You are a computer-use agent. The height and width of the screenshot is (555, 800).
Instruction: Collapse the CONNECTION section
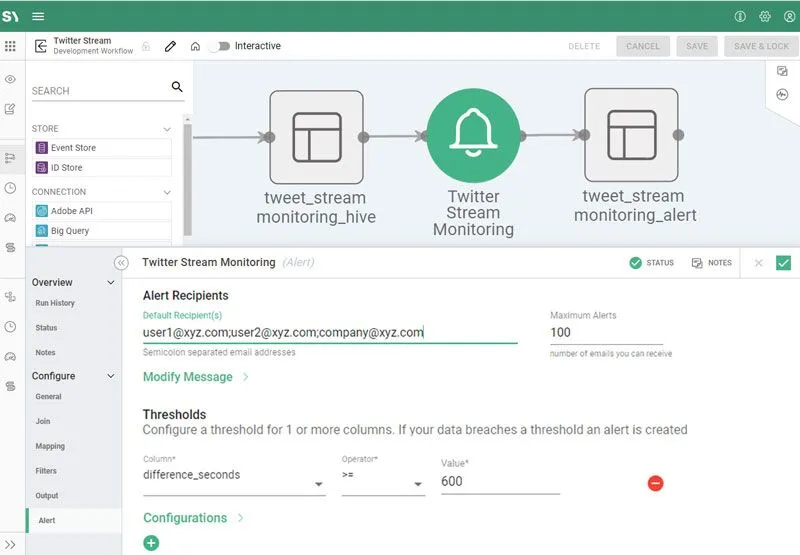pos(167,192)
